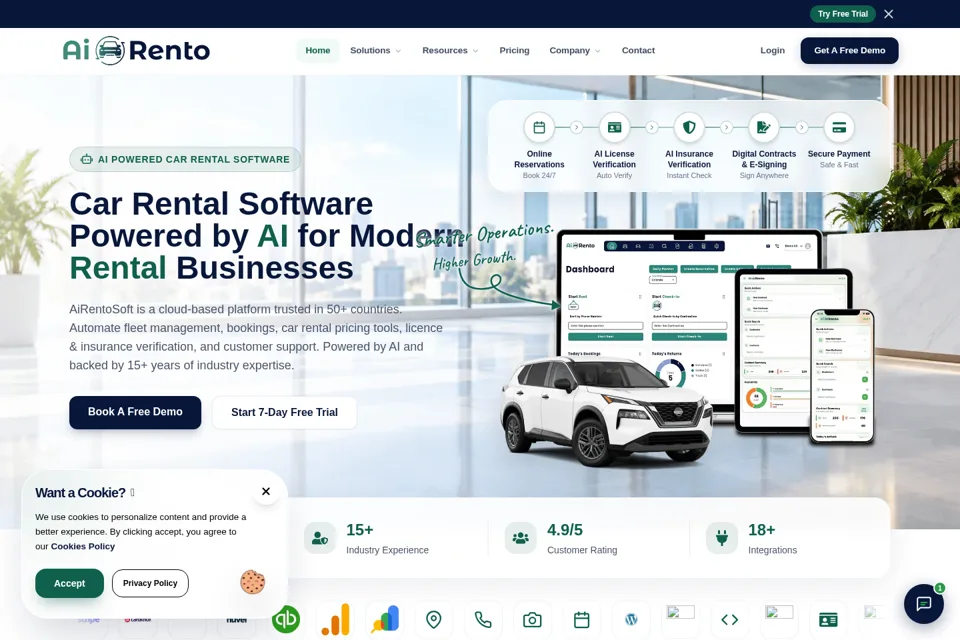Click the arrow after Online Reservations step
Screen dimensions: 960x640
(x=576, y=127)
